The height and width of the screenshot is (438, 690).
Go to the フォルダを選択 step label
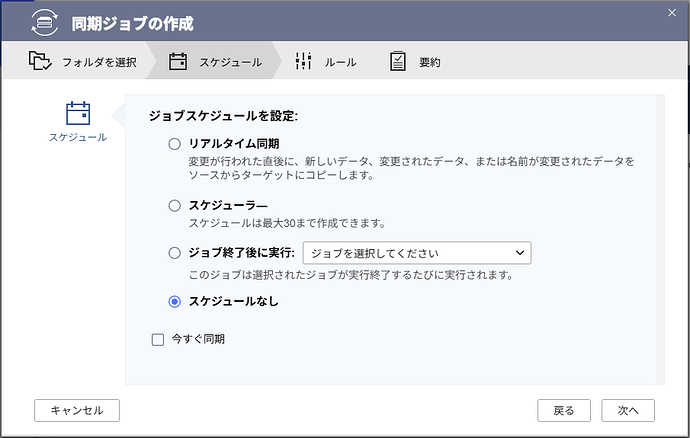pyautogui.click(x=98, y=62)
